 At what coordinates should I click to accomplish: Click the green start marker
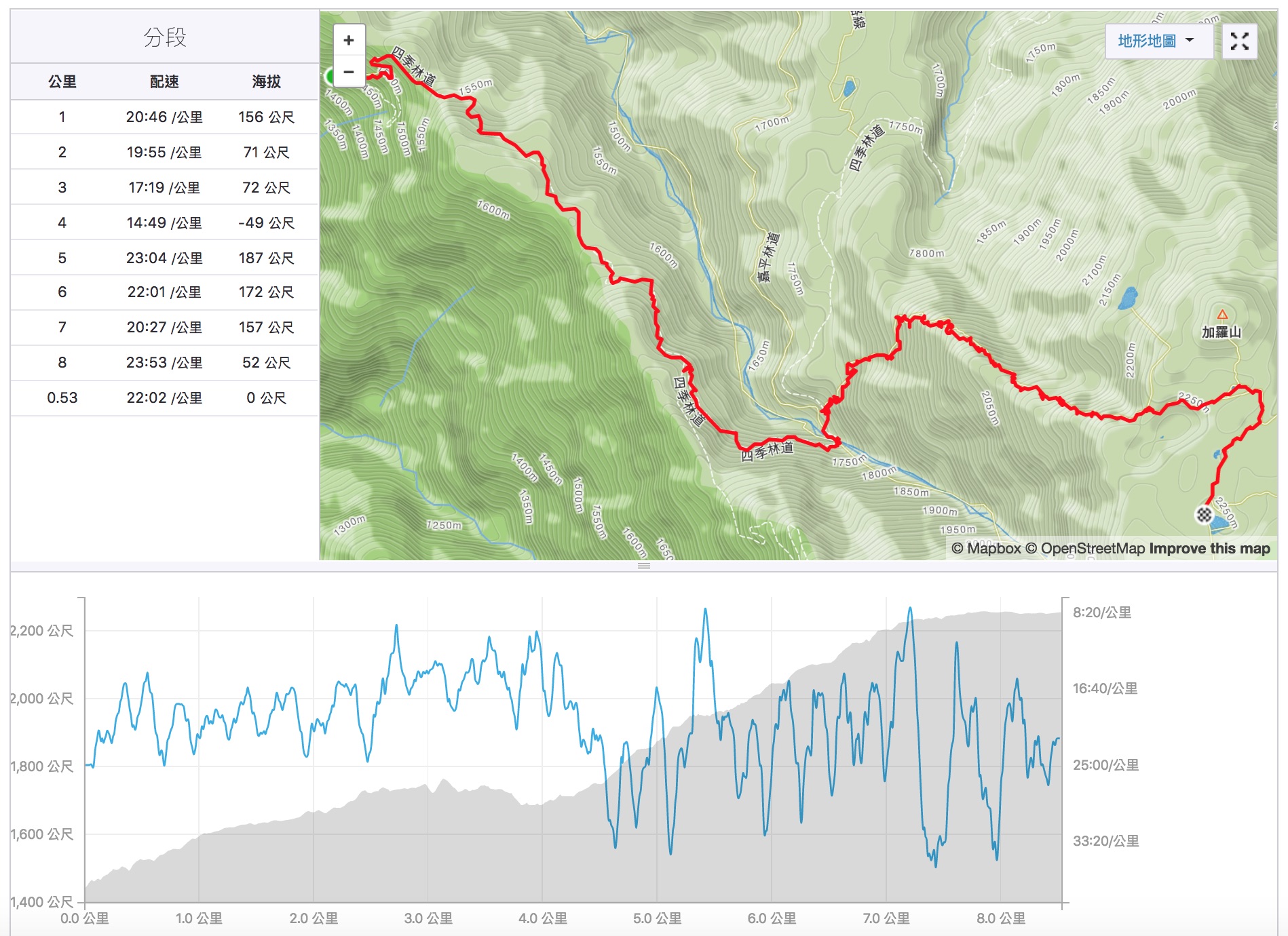pyautogui.click(x=328, y=76)
